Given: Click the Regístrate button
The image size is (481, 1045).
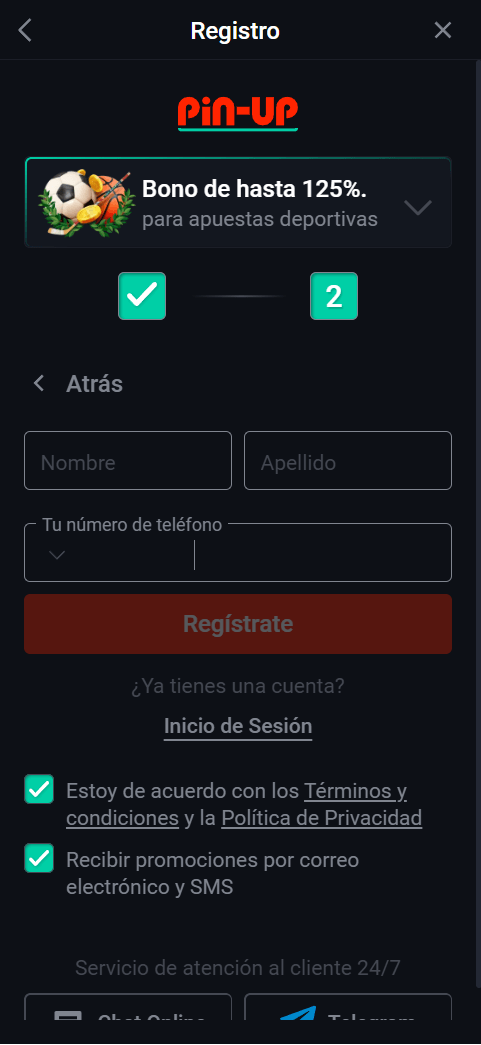Looking at the screenshot, I should point(238,624).
